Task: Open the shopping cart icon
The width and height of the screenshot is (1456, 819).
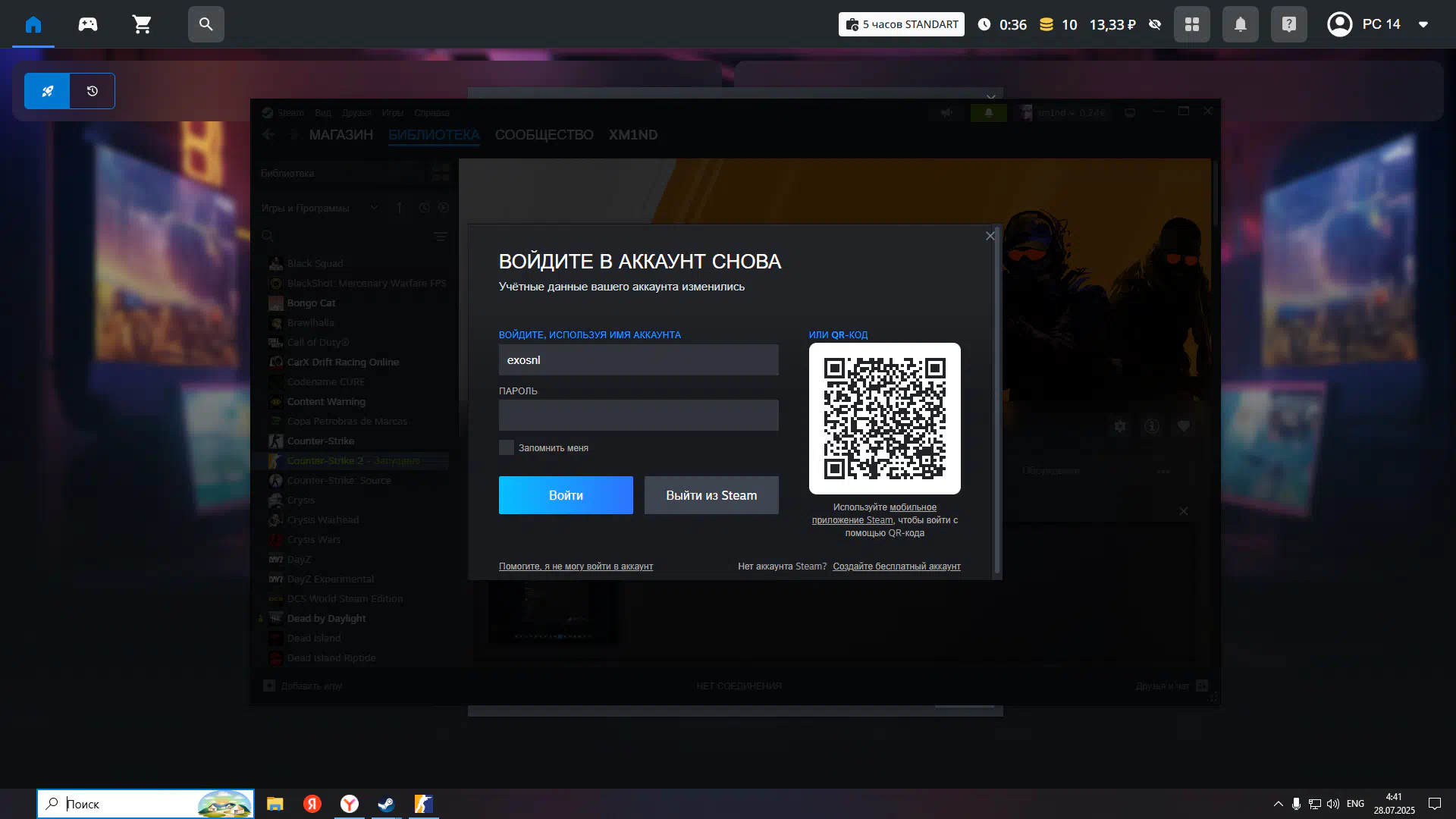Action: coord(142,24)
